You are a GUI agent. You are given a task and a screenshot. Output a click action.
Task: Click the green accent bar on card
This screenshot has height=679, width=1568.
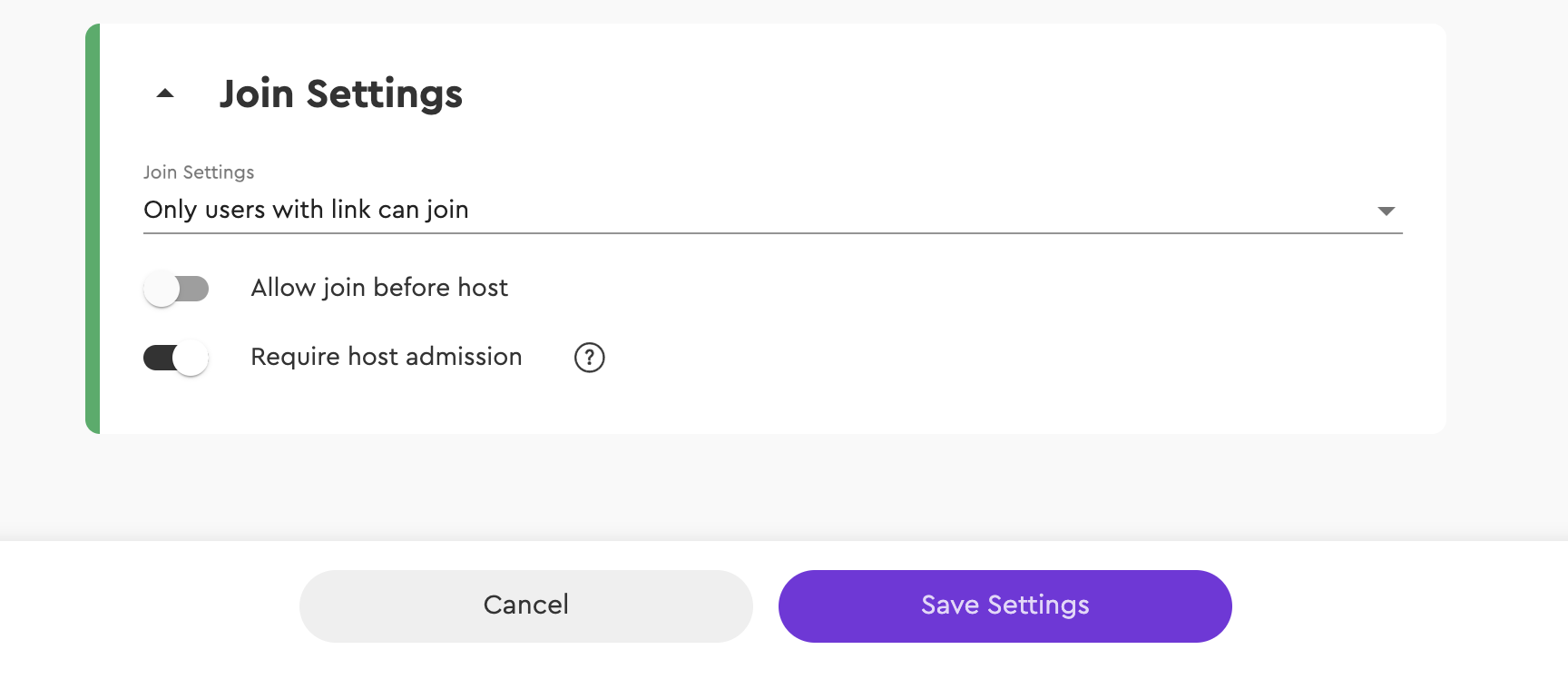tap(93, 229)
